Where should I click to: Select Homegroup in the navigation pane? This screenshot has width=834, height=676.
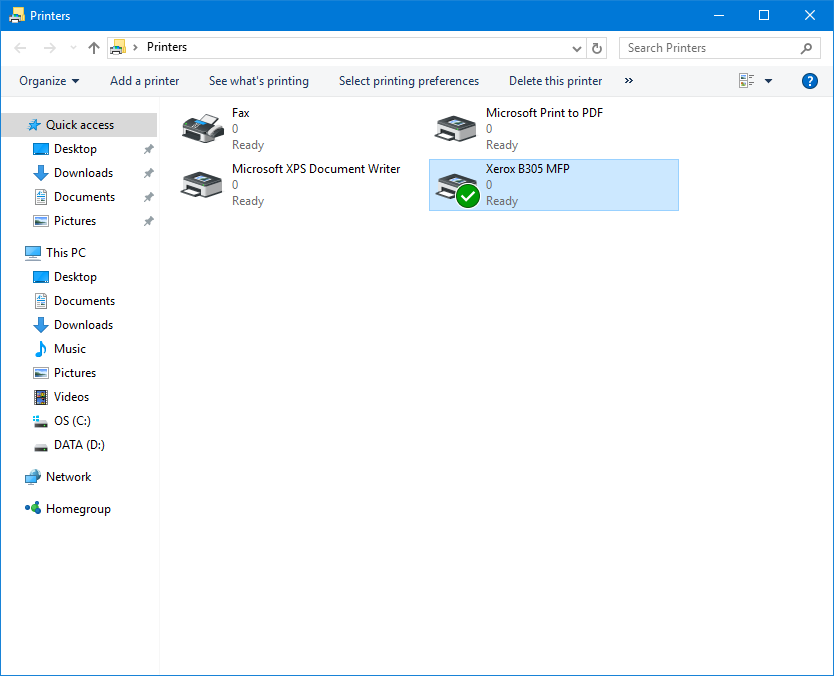click(78, 509)
